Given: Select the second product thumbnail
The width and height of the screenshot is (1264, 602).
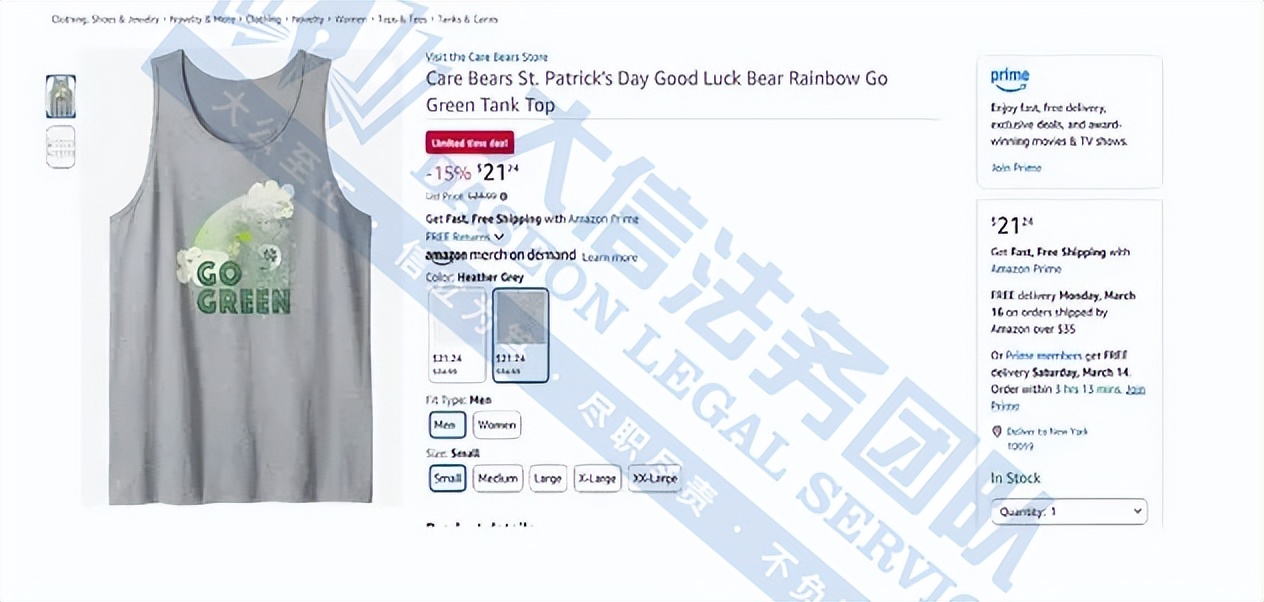Looking at the screenshot, I should point(61,146).
